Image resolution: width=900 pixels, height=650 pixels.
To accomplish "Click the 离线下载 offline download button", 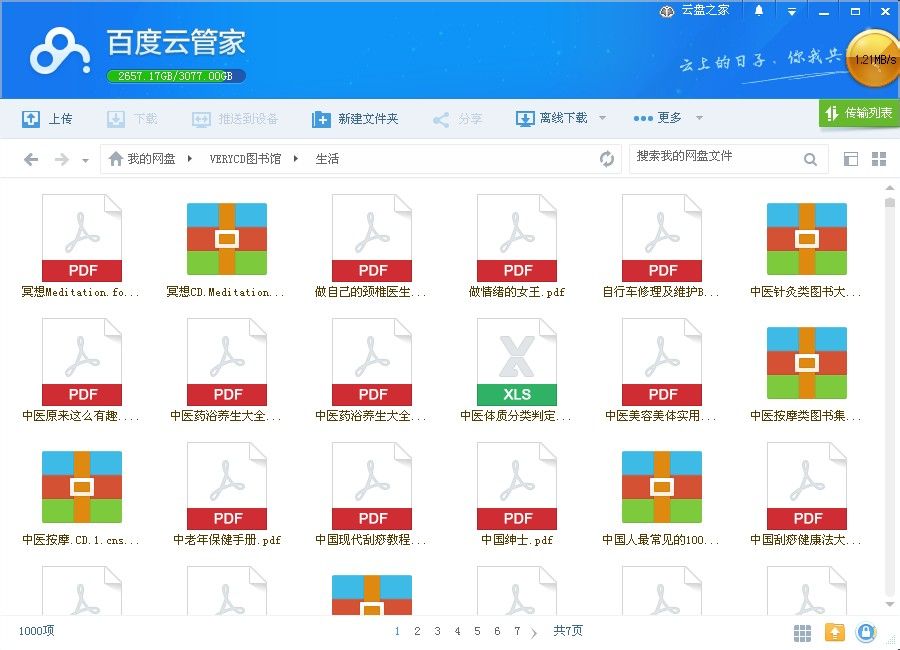I will tap(552, 118).
